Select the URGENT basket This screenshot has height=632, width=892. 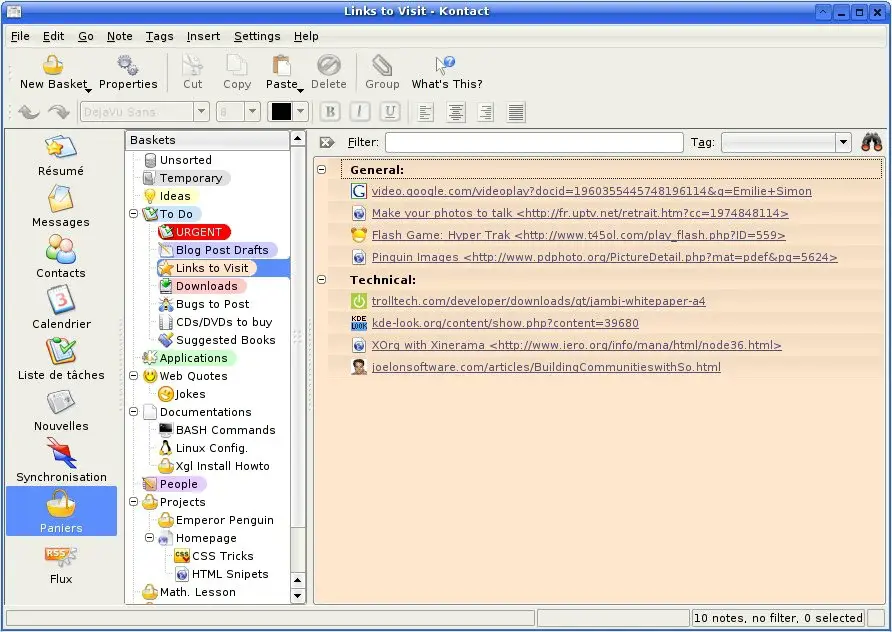tap(194, 232)
